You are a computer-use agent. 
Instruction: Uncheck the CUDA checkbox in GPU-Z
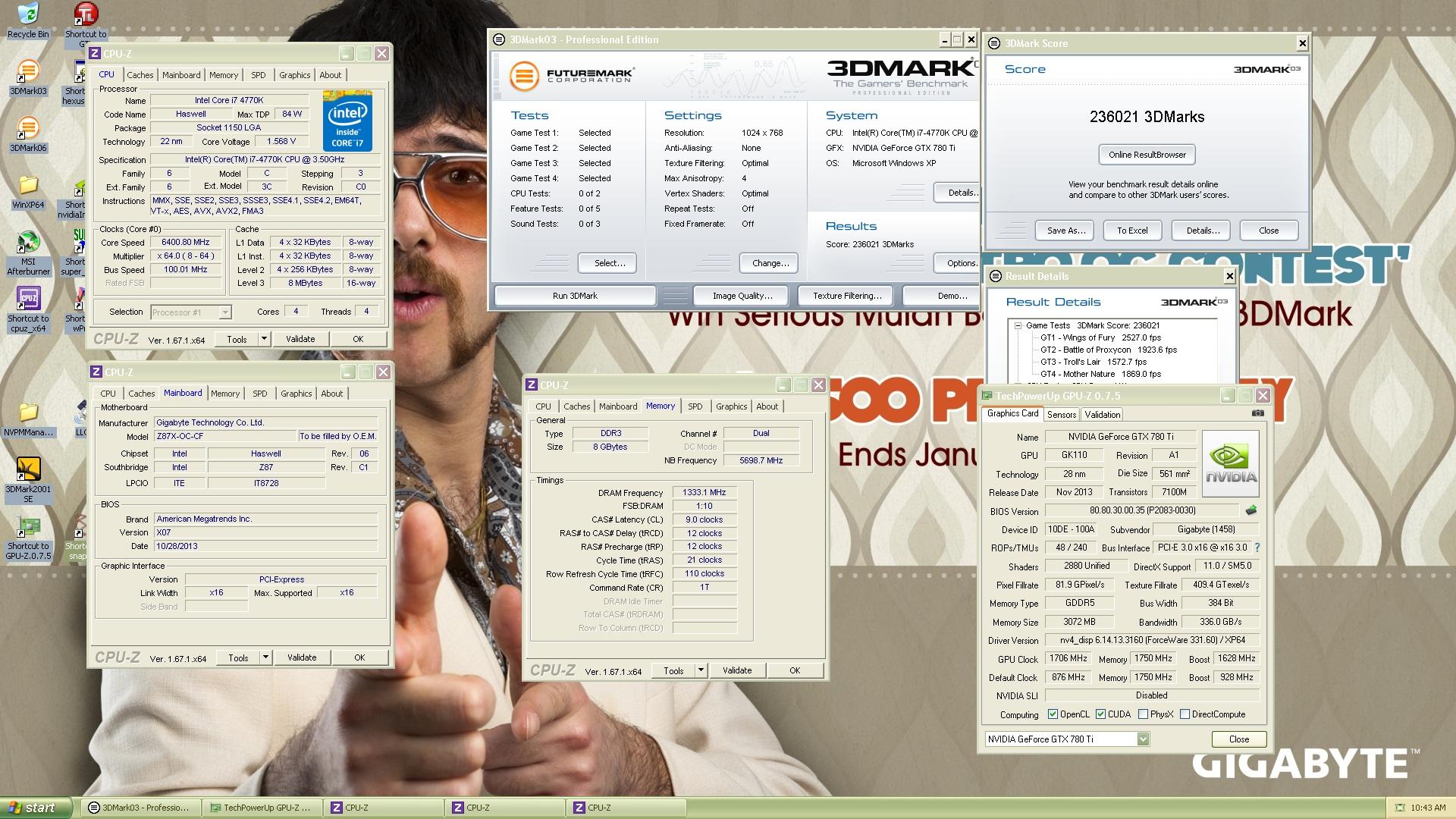[1100, 714]
